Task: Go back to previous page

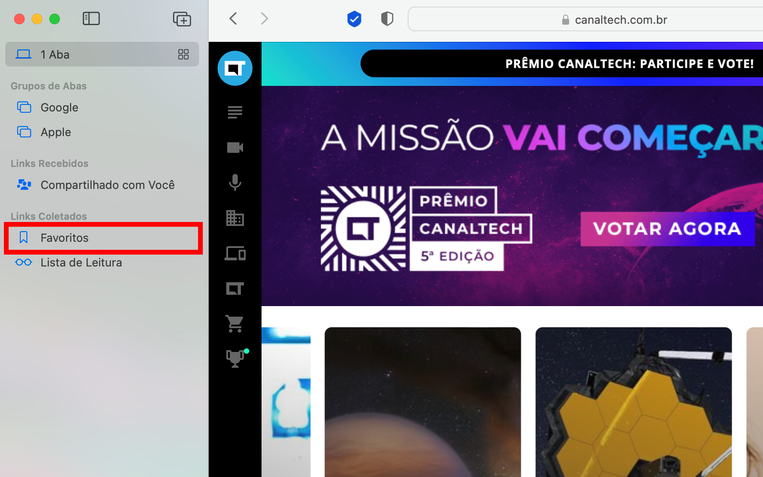Action: pos(234,19)
